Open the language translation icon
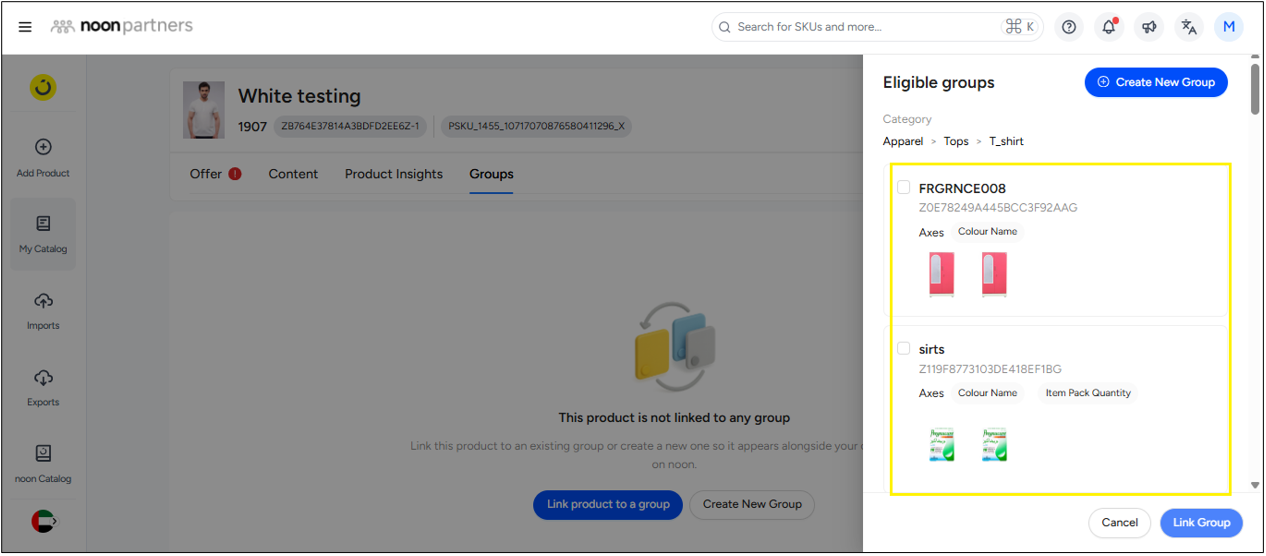 click(1188, 27)
